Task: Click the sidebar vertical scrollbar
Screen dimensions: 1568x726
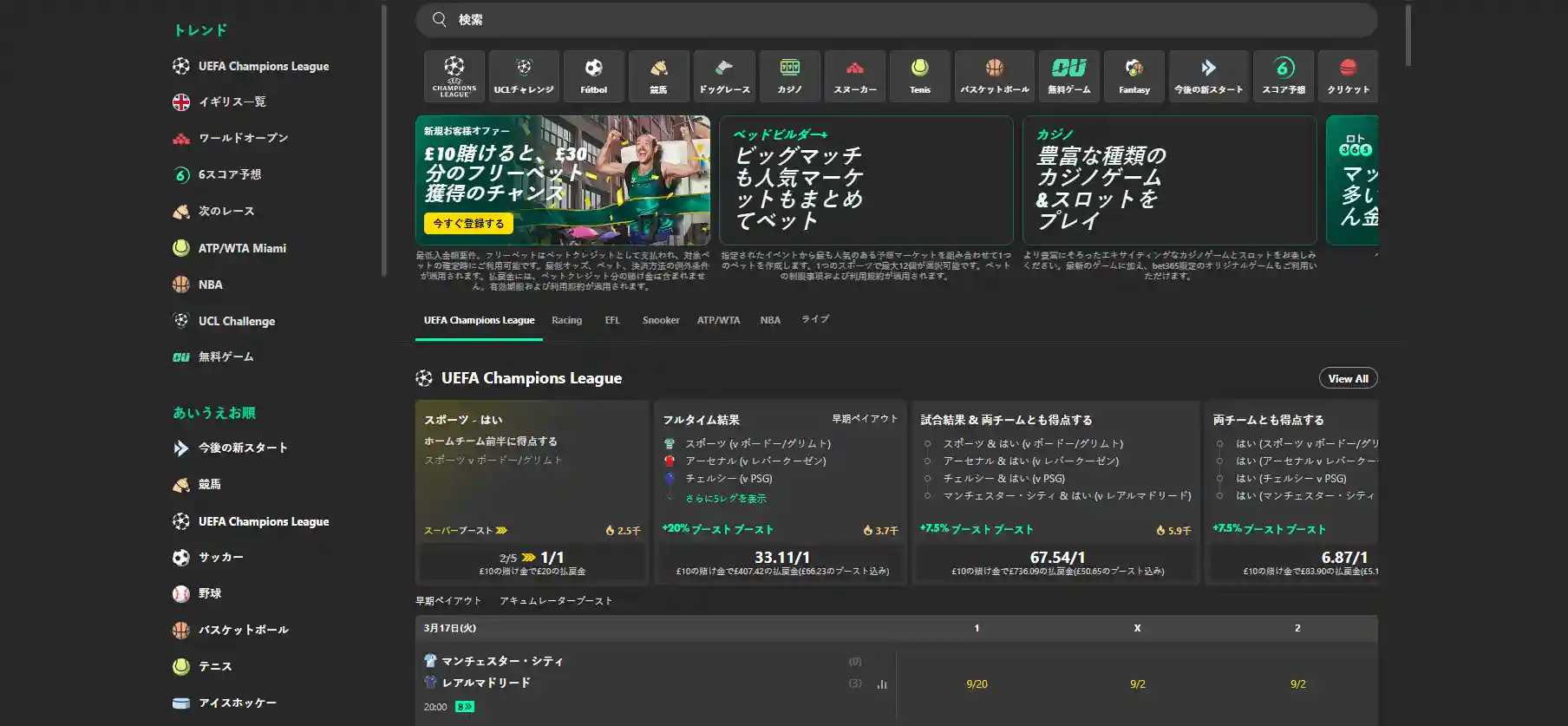Action: pyautogui.click(x=383, y=139)
